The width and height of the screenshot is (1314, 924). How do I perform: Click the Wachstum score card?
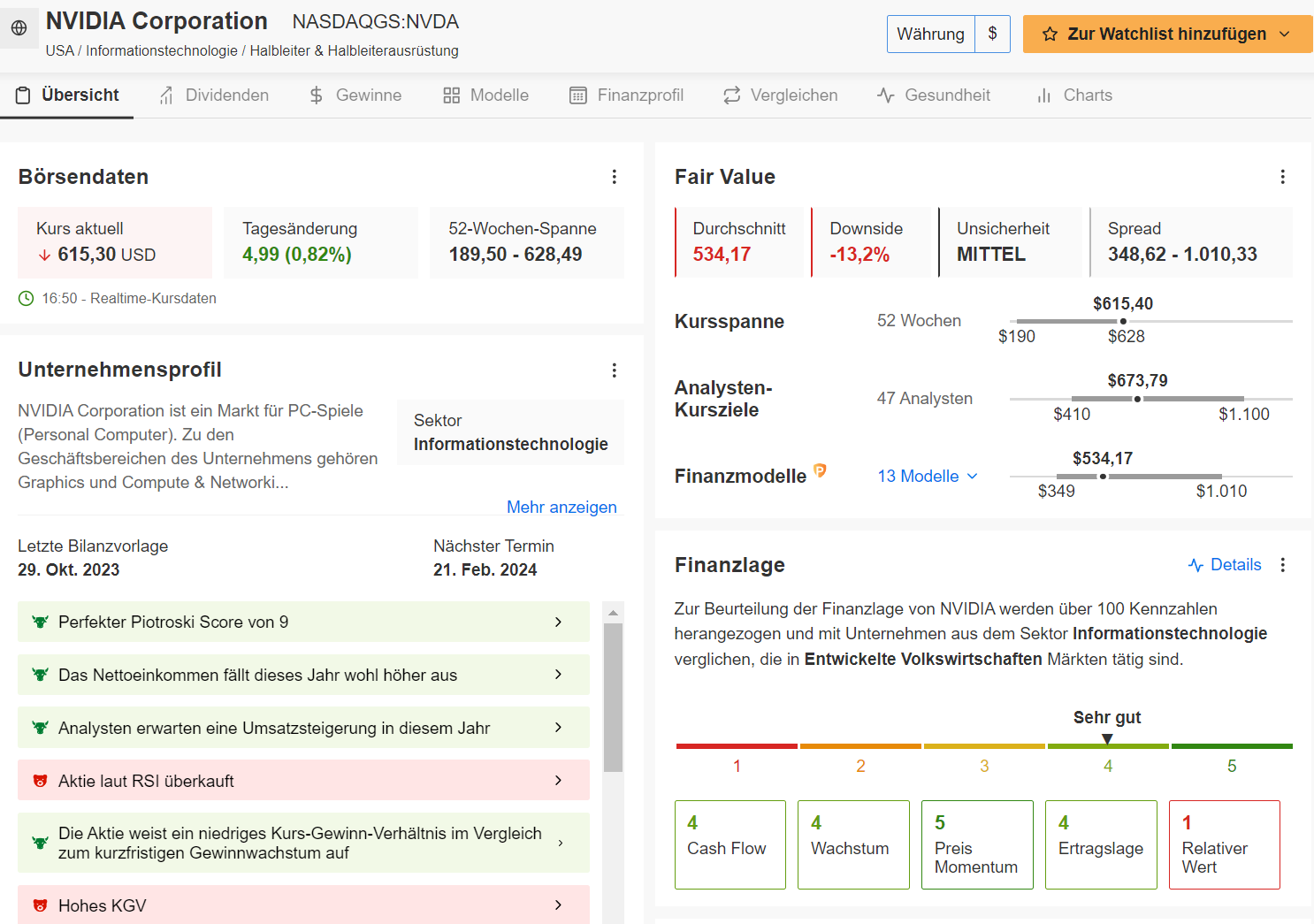pos(853,844)
